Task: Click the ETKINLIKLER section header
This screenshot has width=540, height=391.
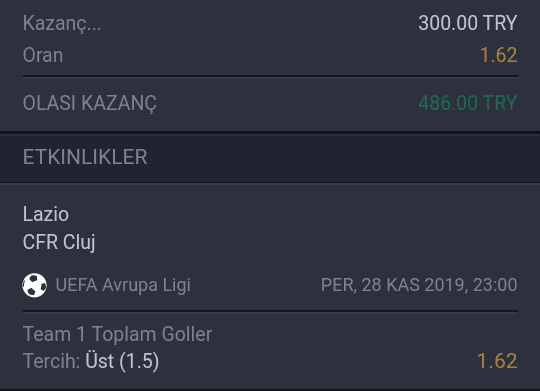Action: [x=85, y=157]
